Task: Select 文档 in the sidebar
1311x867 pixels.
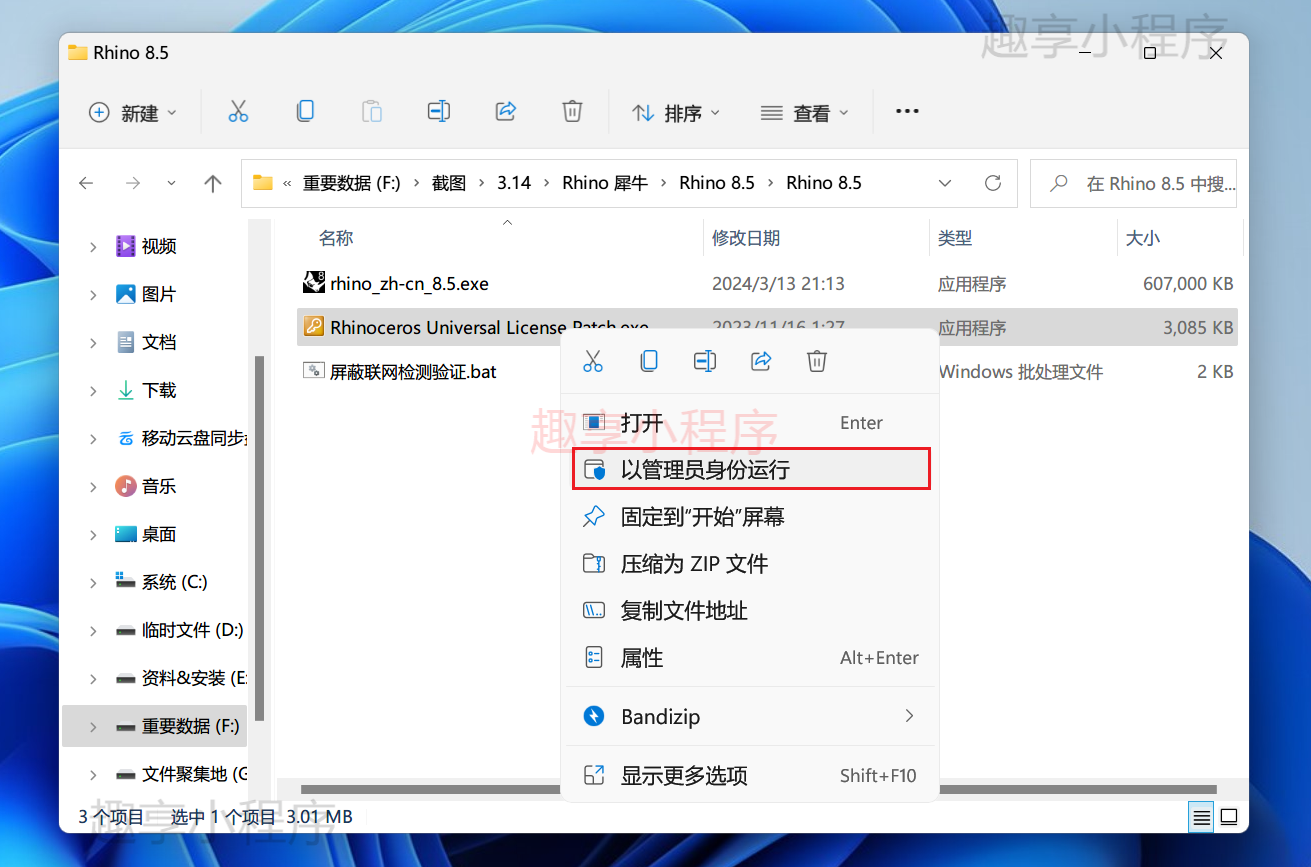Action: pyautogui.click(x=159, y=342)
